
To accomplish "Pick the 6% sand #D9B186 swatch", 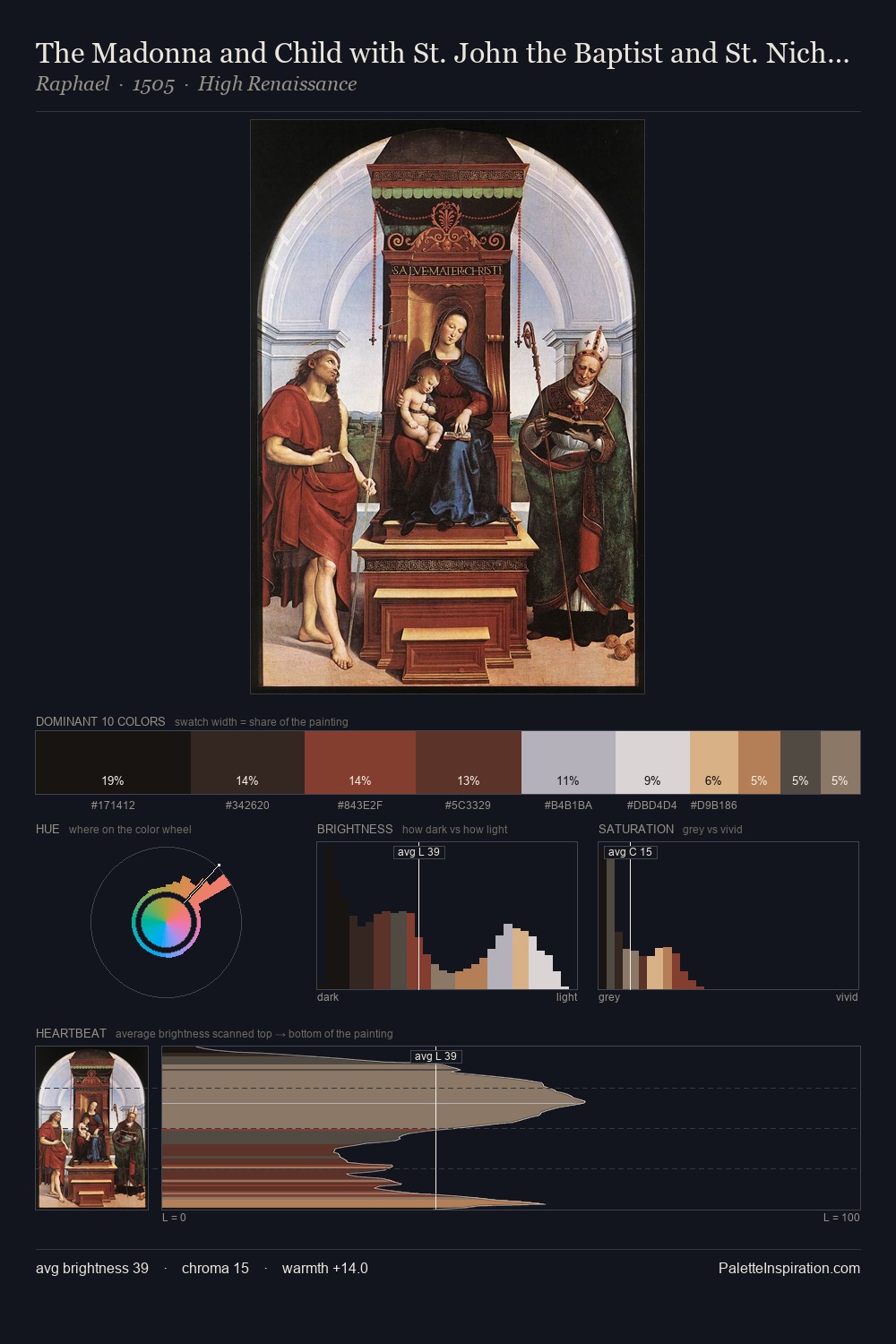I will coord(714,762).
